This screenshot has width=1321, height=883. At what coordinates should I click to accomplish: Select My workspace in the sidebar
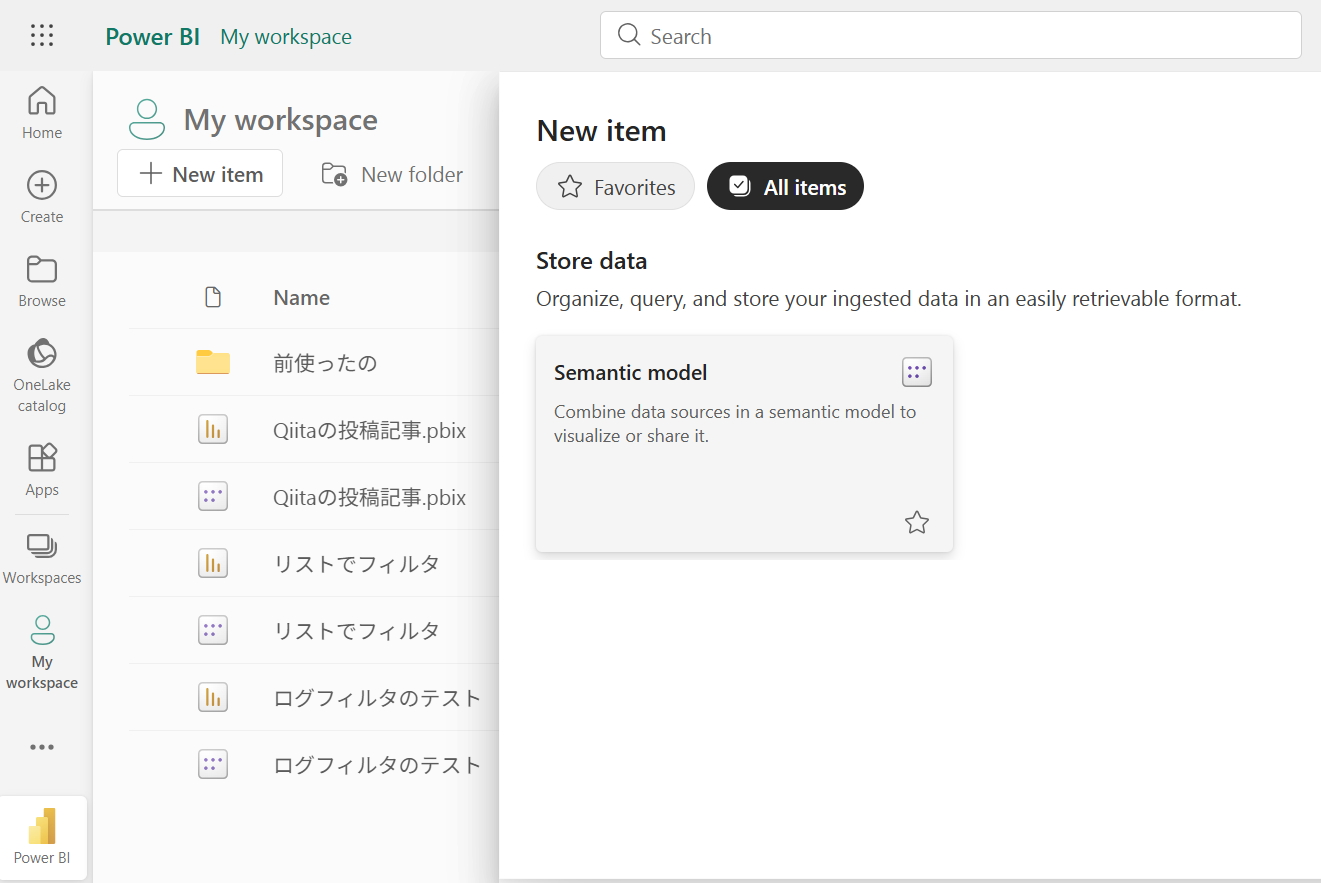point(42,652)
